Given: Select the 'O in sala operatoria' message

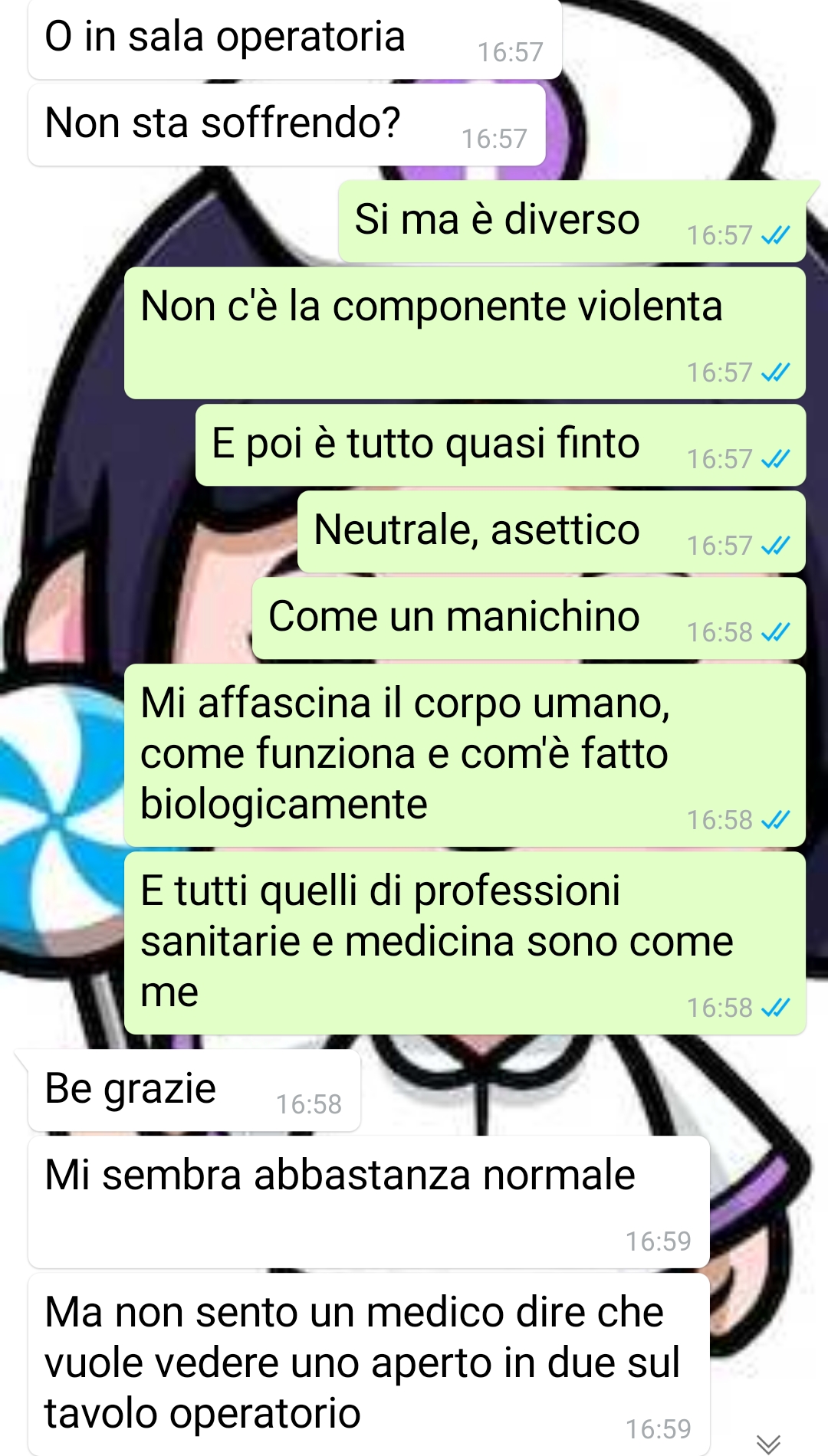Looking at the screenshot, I should [x=295, y=39].
